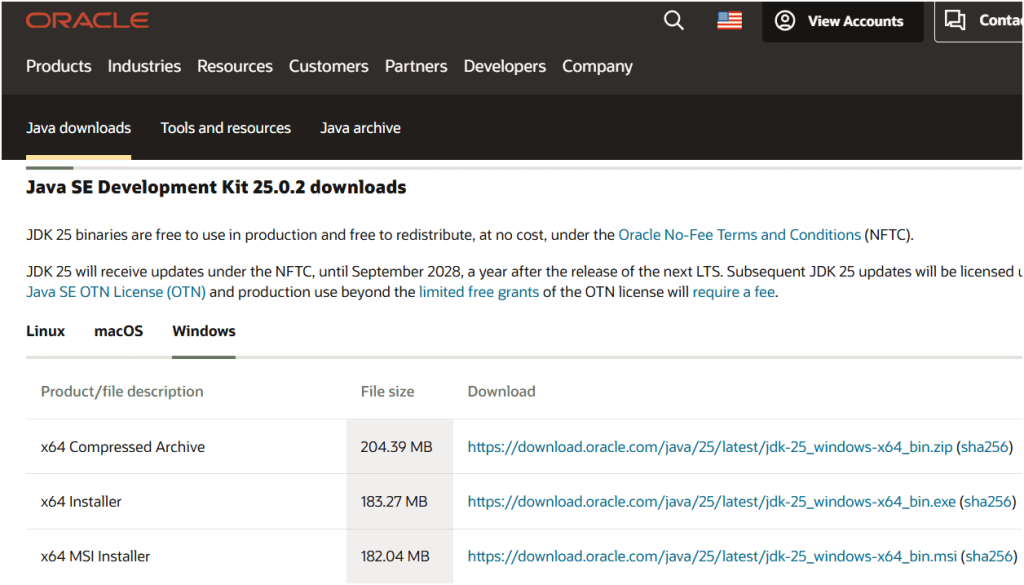Open the Developers menu
Image resolution: width=1024 pixels, height=585 pixels.
(x=505, y=66)
